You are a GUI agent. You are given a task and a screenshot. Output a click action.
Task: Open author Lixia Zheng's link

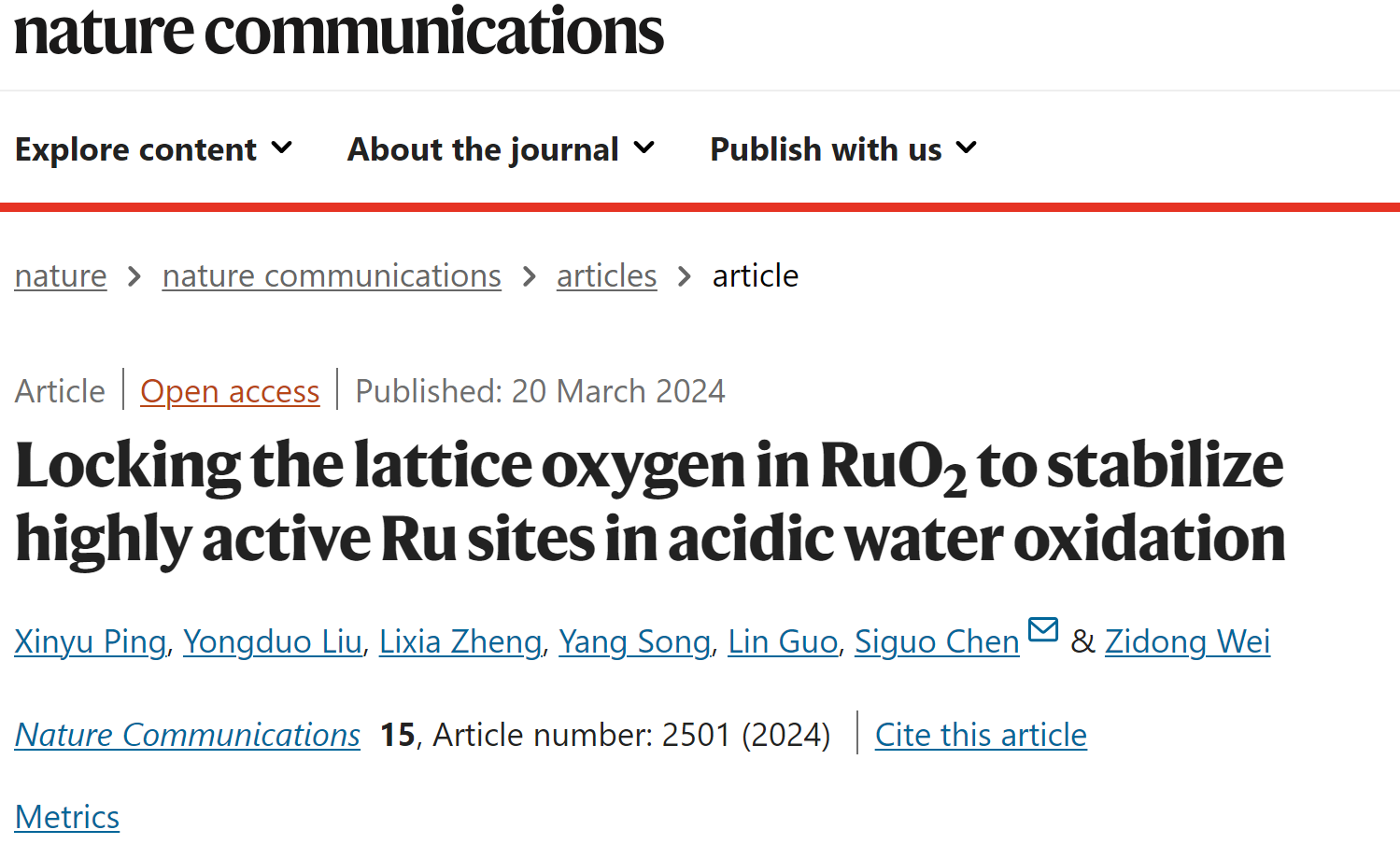[x=460, y=641]
